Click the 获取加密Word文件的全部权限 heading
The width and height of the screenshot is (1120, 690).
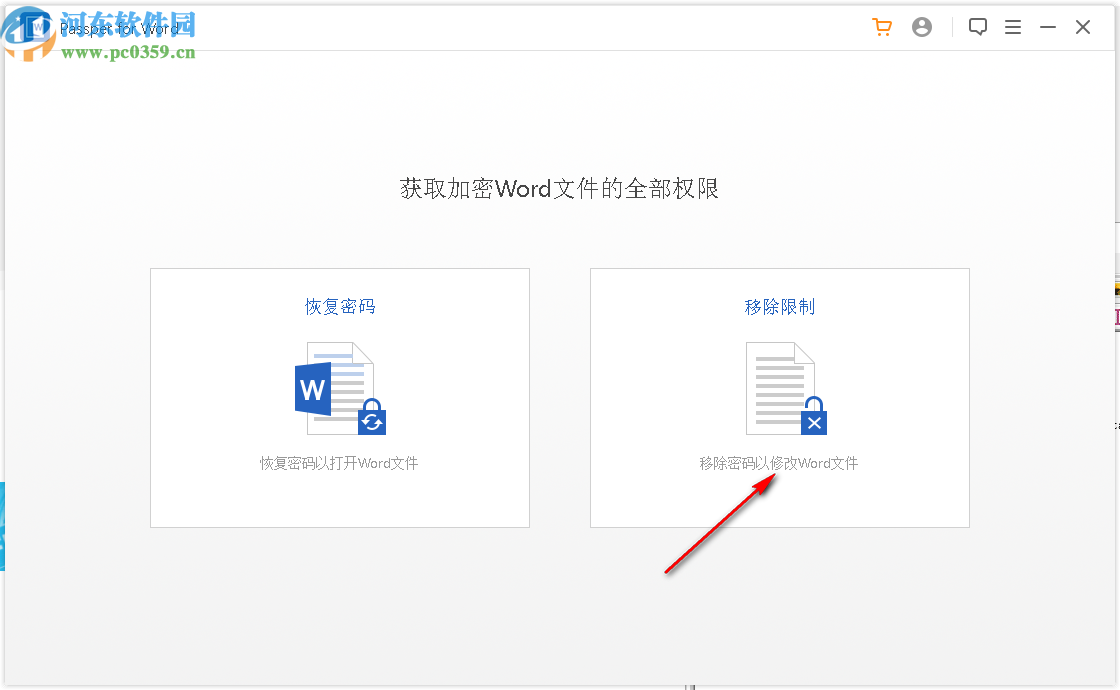[x=560, y=189]
